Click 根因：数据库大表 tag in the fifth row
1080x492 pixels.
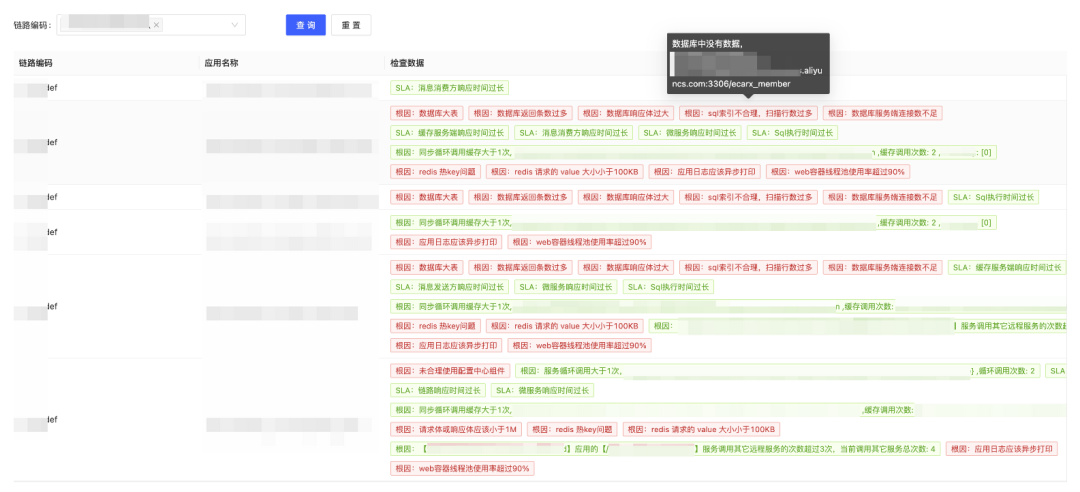(x=426, y=267)
